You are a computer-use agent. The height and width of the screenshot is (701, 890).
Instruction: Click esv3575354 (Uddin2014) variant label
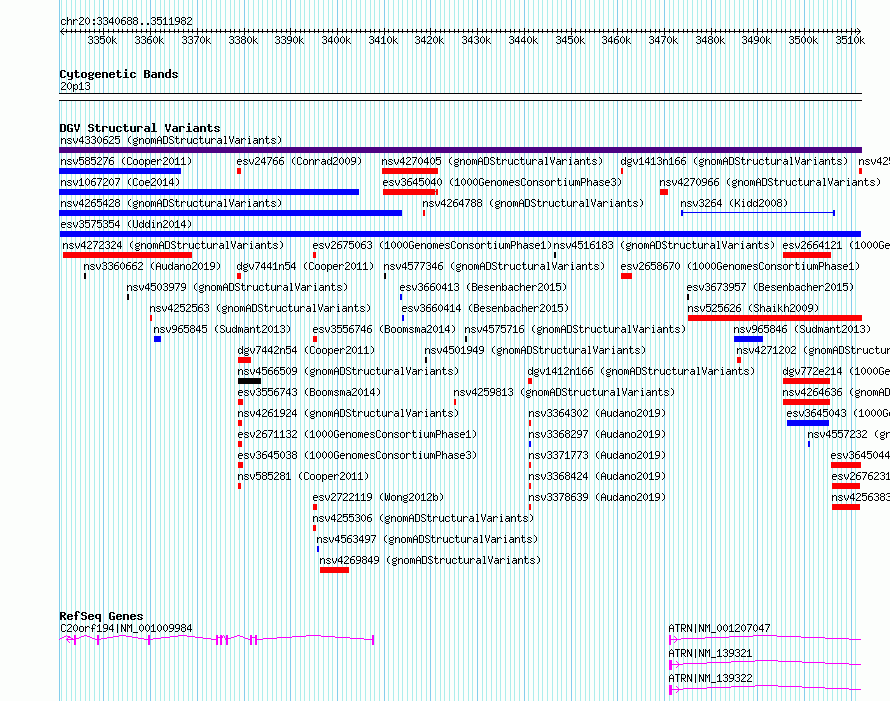click(x=126, y=224)
